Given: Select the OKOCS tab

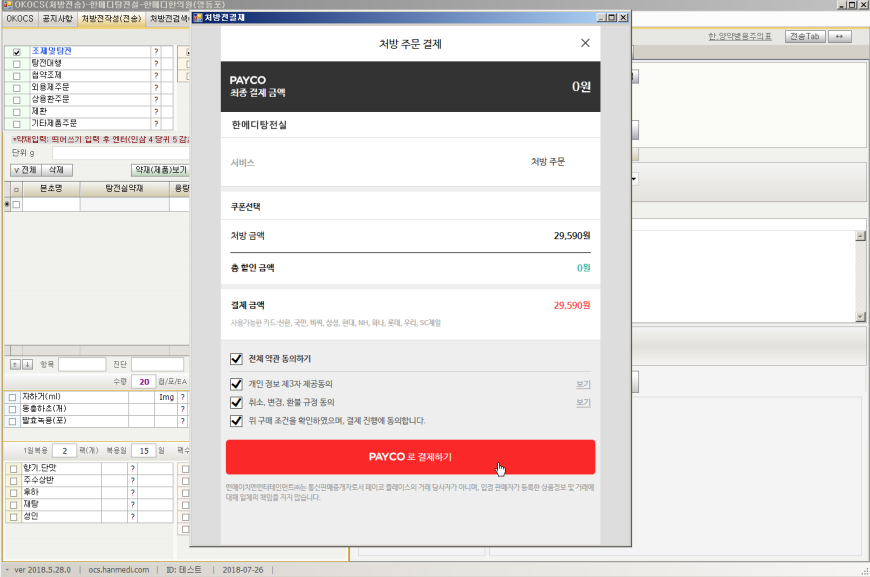Looking at the screenshot, I should click(20, 19).
